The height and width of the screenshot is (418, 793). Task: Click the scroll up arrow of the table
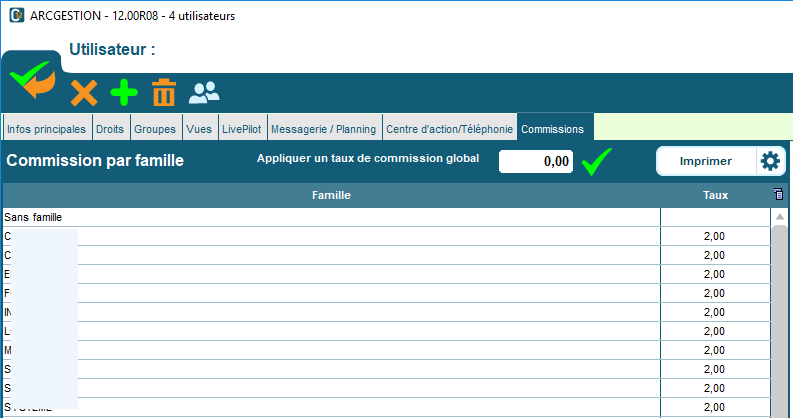(x=780, y=217)
